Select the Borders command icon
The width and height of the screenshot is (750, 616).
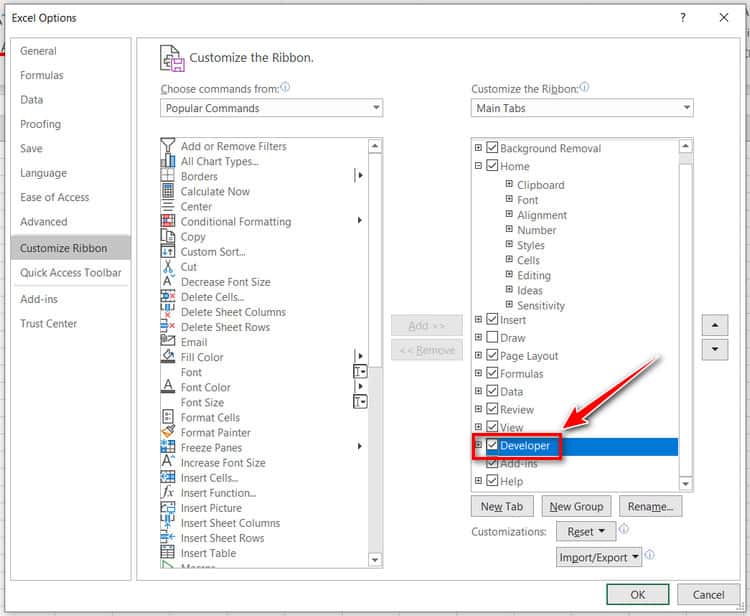[x=168, y=177]
